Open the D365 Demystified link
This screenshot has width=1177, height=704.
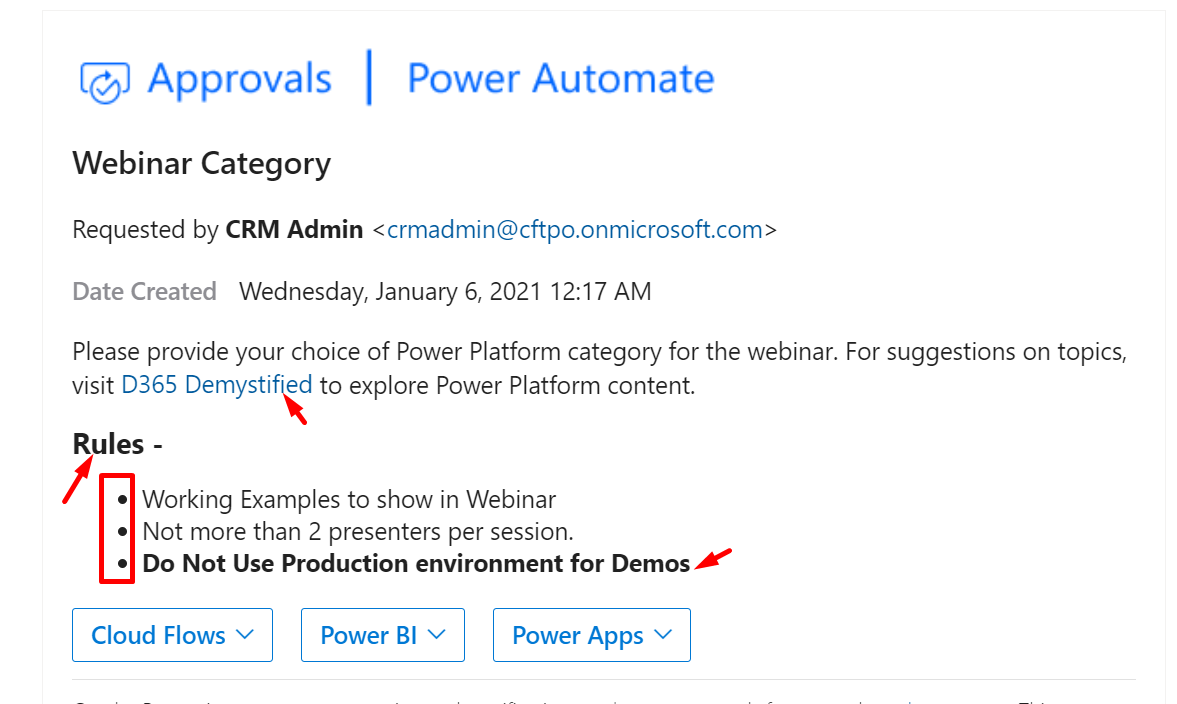216,385
